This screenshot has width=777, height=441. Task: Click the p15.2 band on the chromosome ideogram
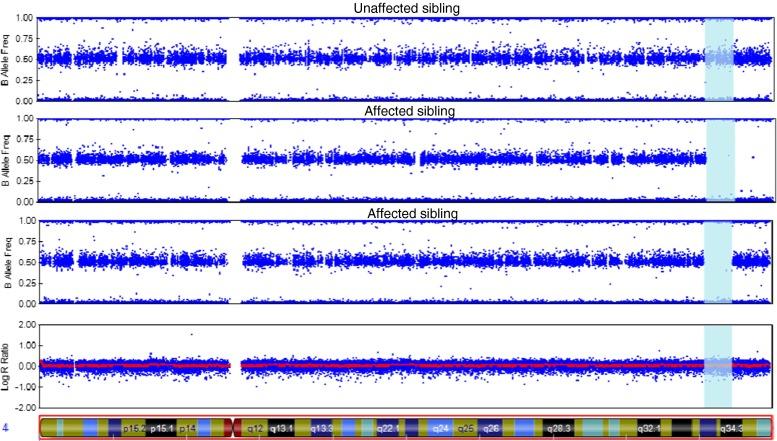134,428
